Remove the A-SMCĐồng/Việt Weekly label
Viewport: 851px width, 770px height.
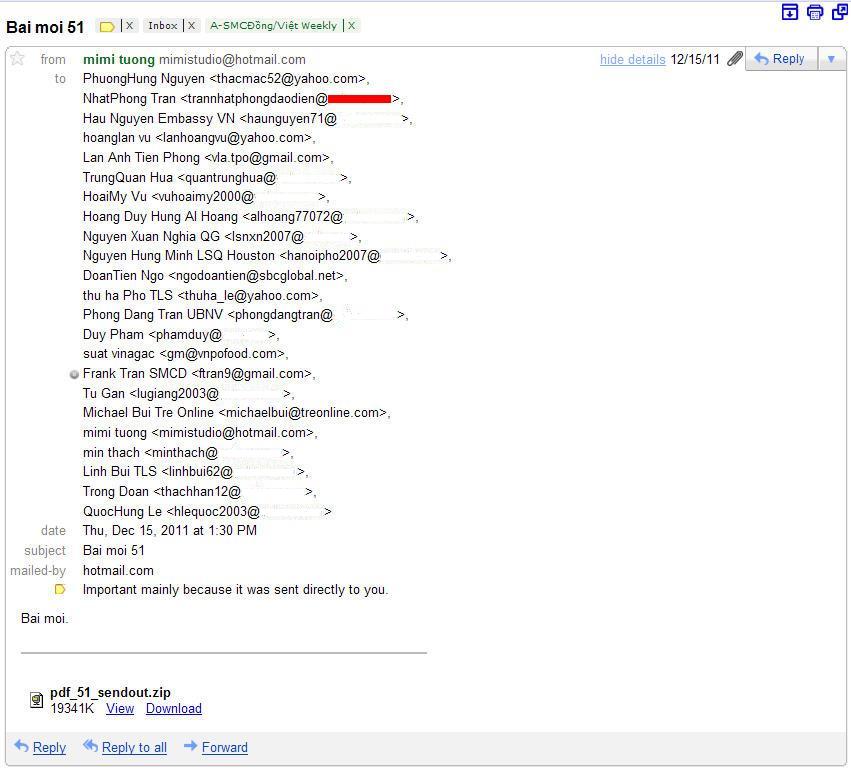tap(351, 26)
